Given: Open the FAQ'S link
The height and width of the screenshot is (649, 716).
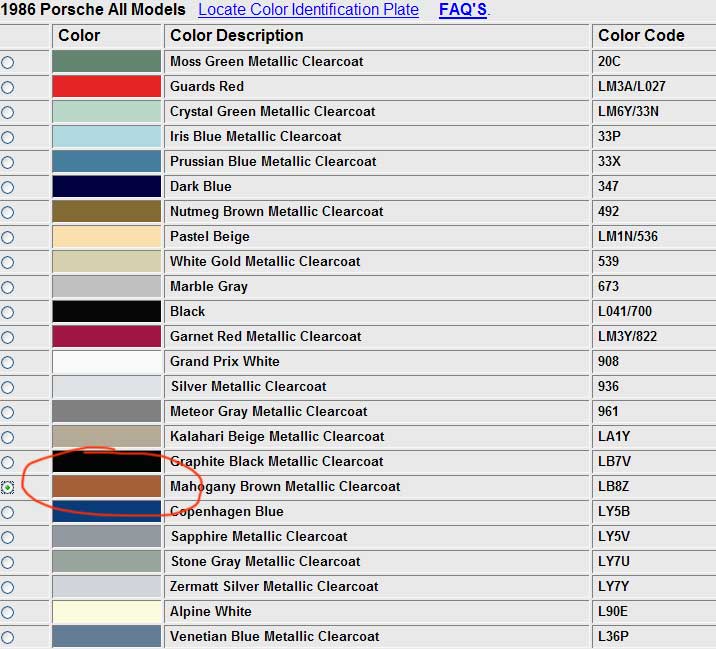Looking at the screenshot, I should click(x=463, y=10).
